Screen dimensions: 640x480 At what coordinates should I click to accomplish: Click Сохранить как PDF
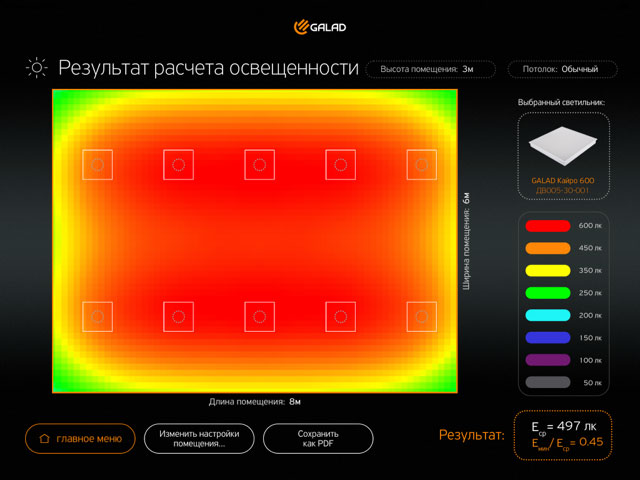pyautogui.click(x=318, y=438)
